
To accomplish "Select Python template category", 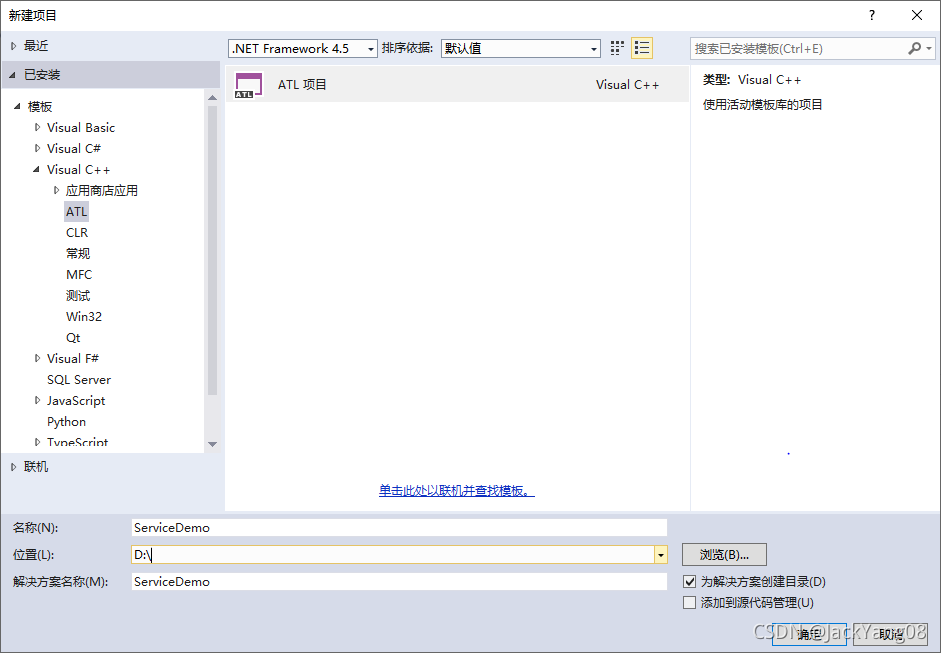I will [66, 421].
